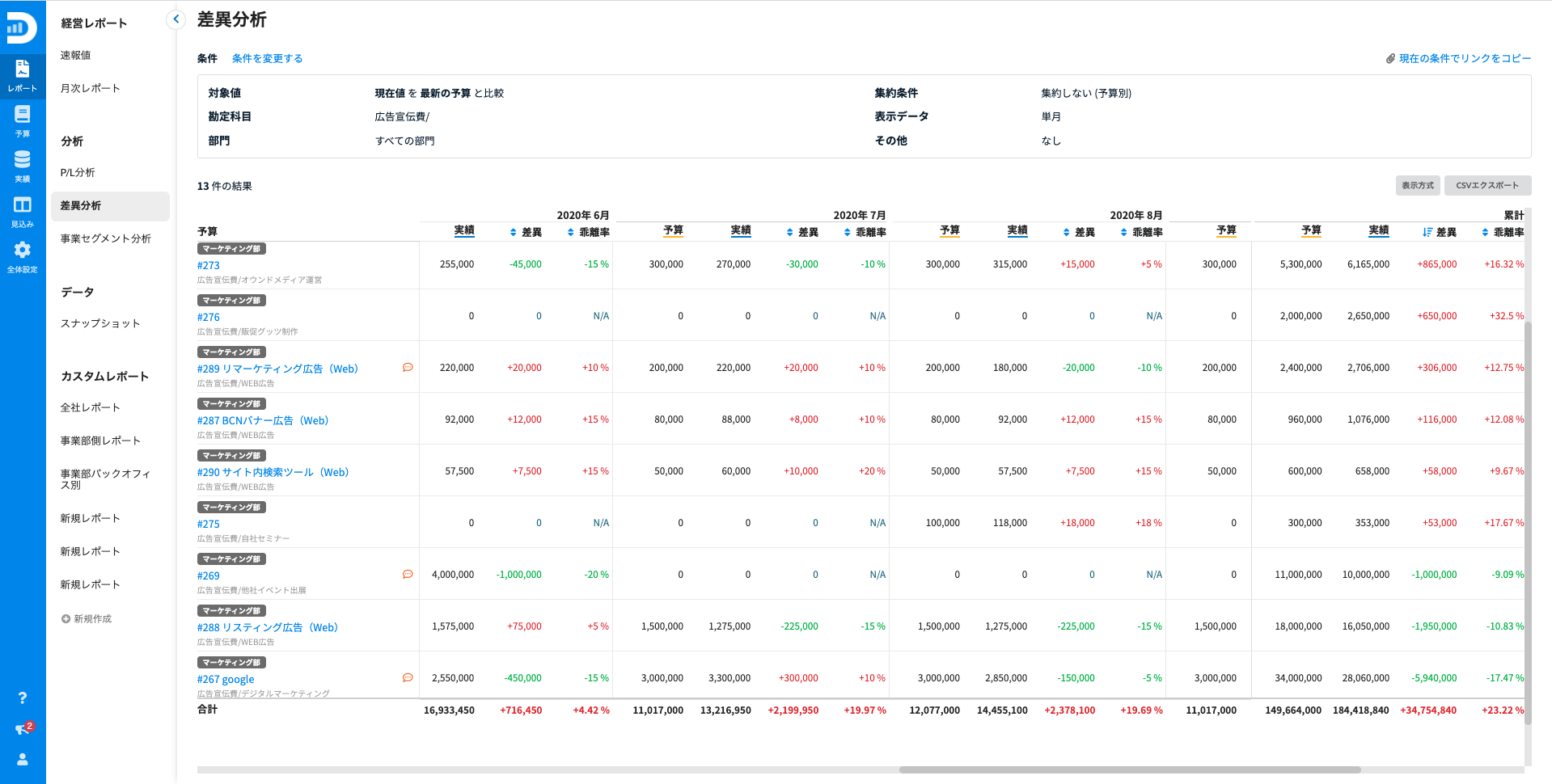1552x784 pixels.
Task: Sort by 2020年 8月 差異 column
Action: 1079,232
